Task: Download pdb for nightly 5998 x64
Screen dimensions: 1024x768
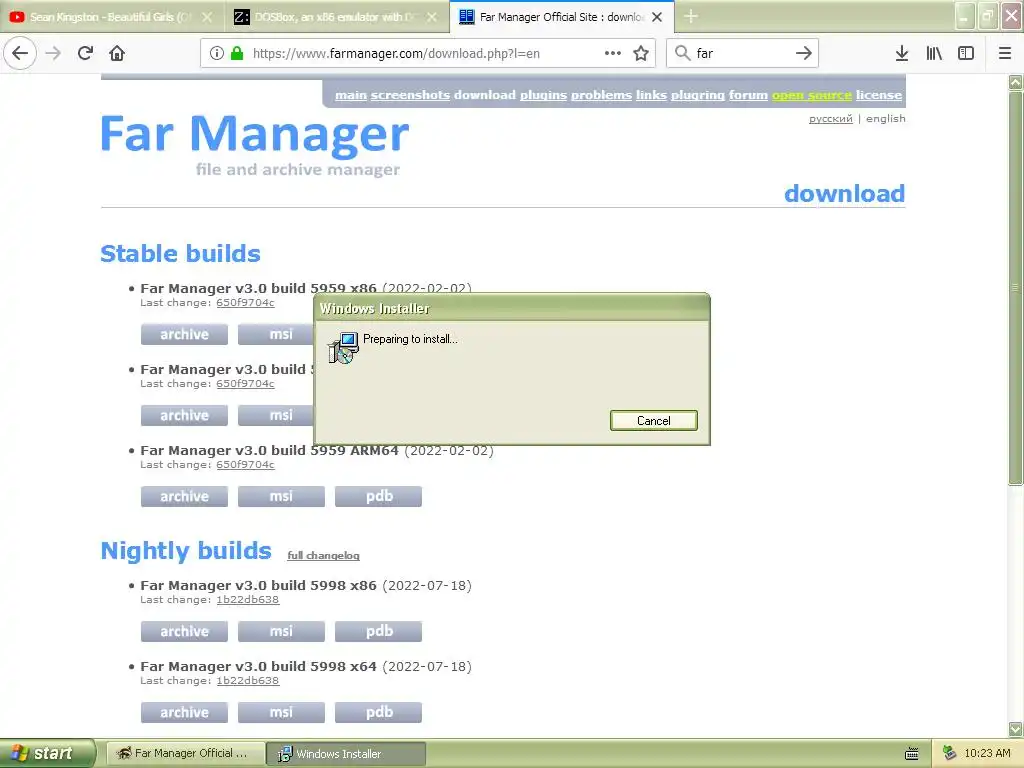Action: coord(378,712)
